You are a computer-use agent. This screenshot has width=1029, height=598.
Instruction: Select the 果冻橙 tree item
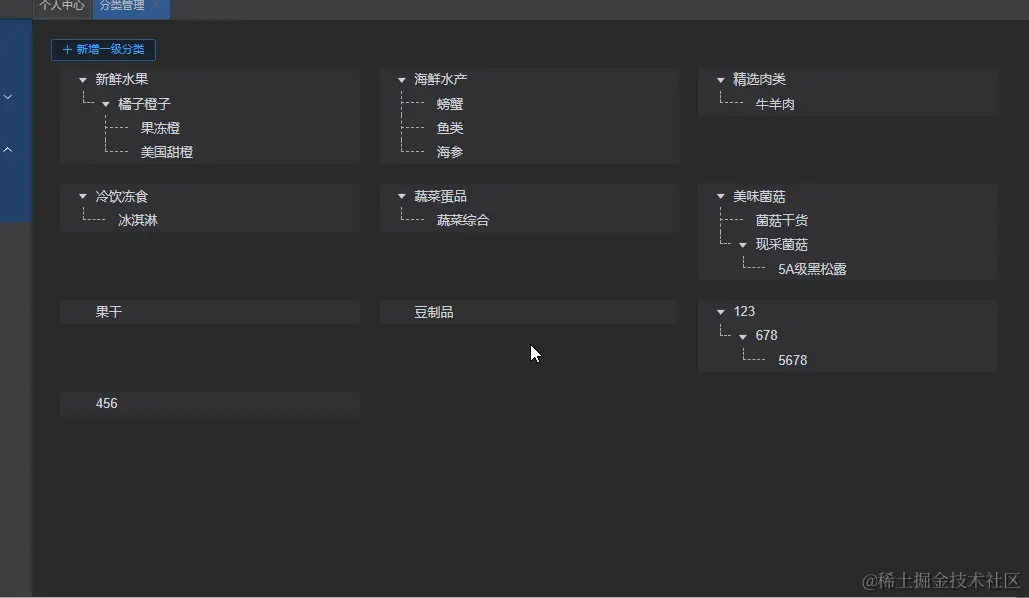pos(160,128)
